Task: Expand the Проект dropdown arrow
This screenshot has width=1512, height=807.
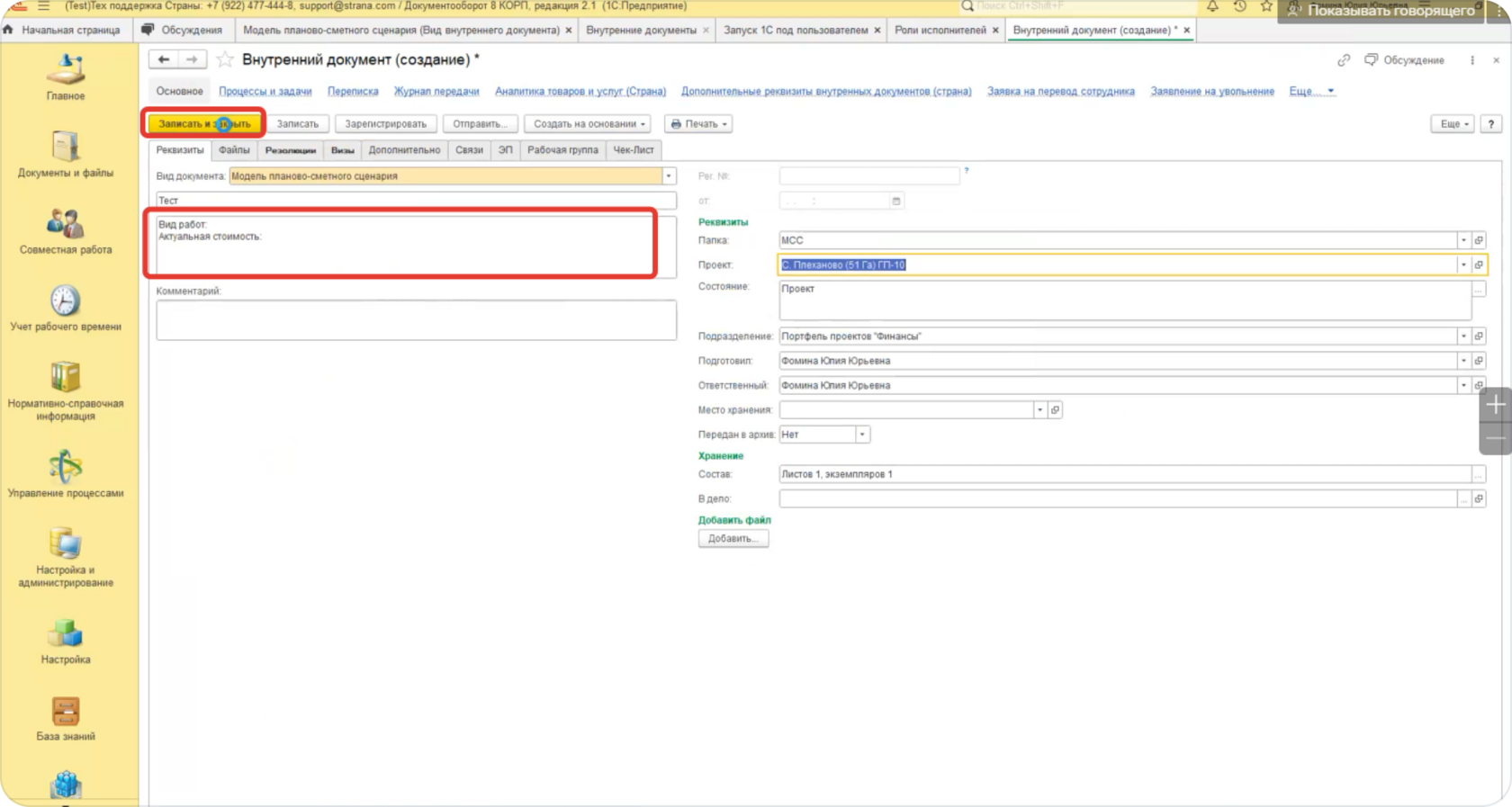Action: [x=1463, y=265]
